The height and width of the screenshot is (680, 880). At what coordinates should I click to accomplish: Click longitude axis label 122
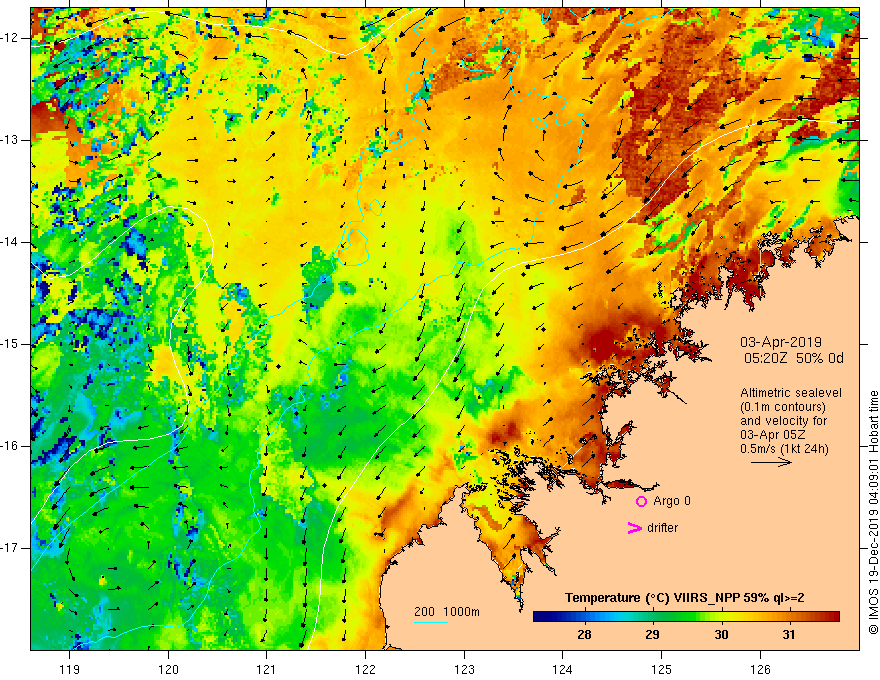tap(365, 669)
